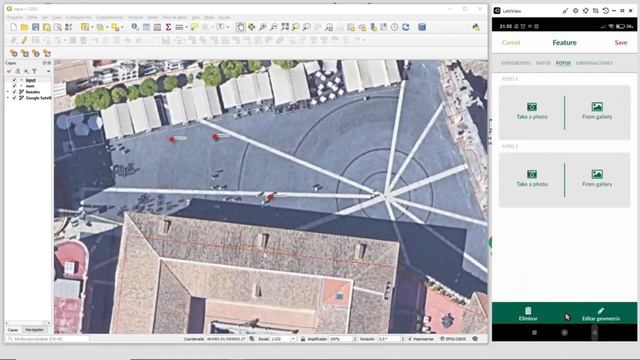The image size is (640, 360).
Task: Switch to Expedientes tab in app
Action: pos(516,63)
